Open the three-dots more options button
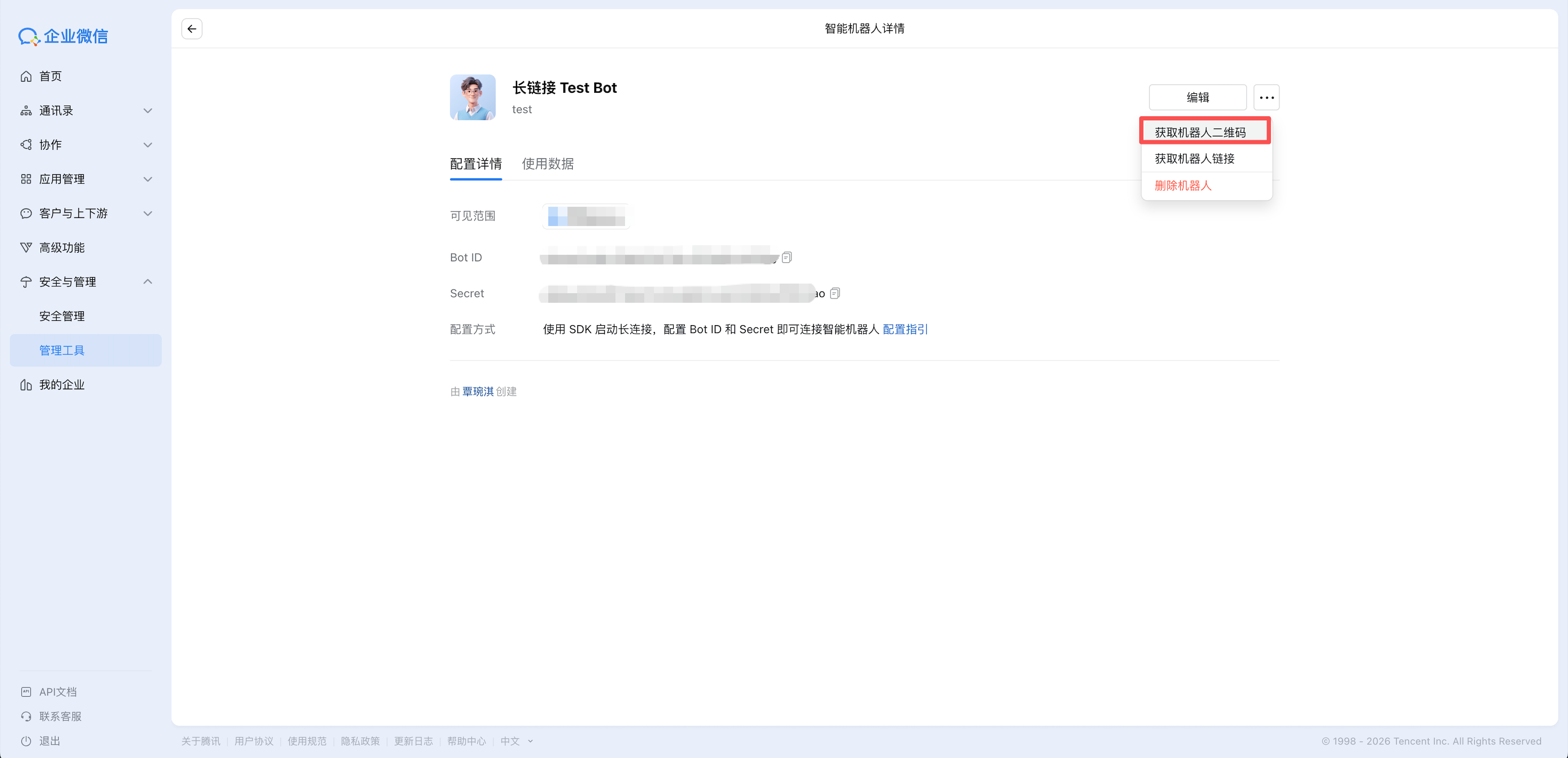Image resolution: width=1568 pixels, height=758 pixels. (1266, 98)
